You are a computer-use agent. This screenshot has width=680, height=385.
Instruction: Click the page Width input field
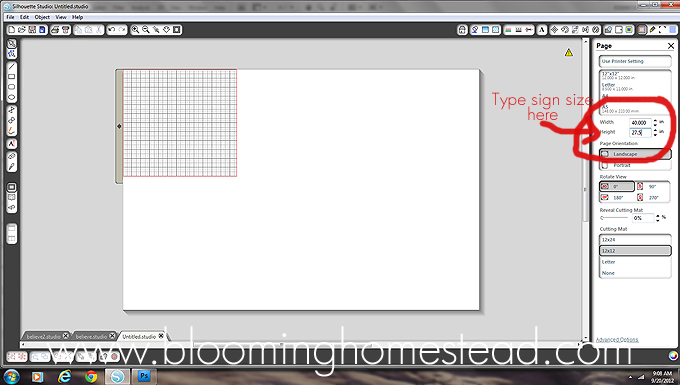coord(640,123)
